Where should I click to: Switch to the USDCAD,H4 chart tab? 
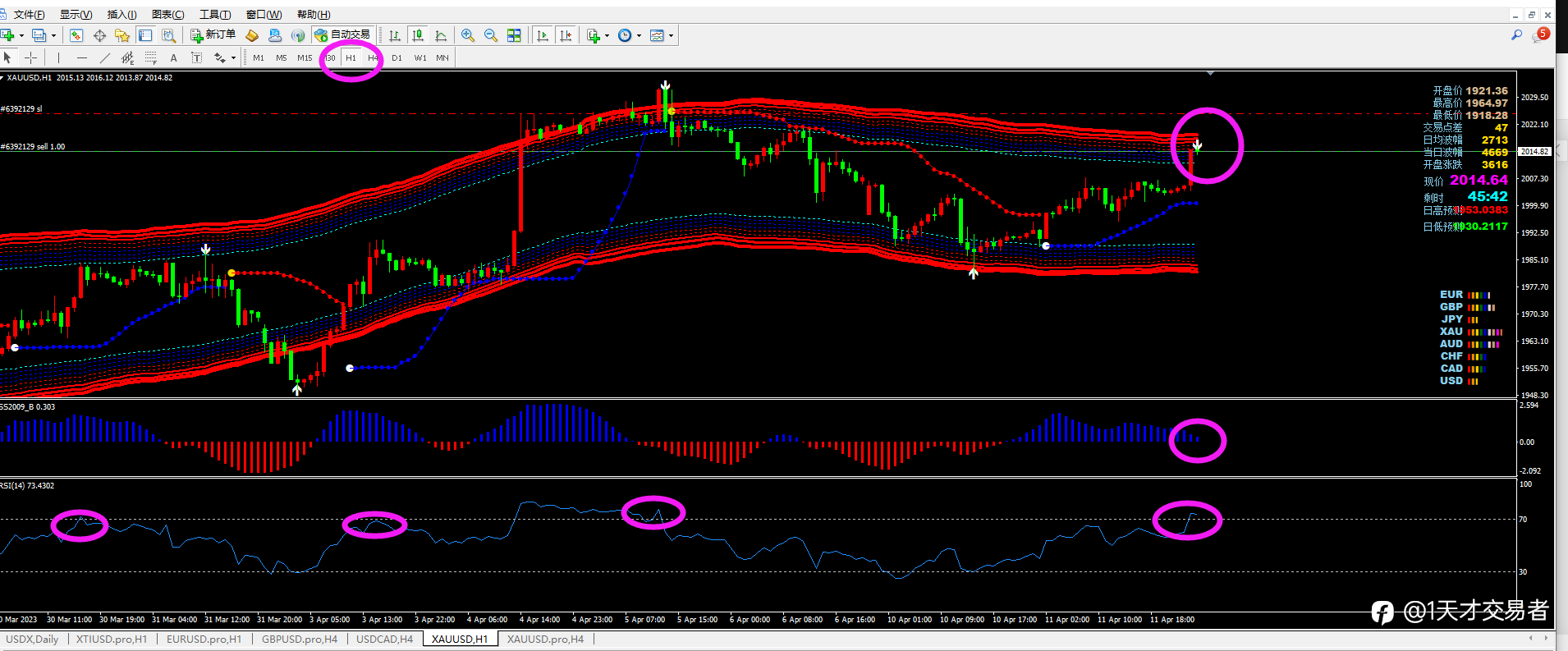[384, 640]
